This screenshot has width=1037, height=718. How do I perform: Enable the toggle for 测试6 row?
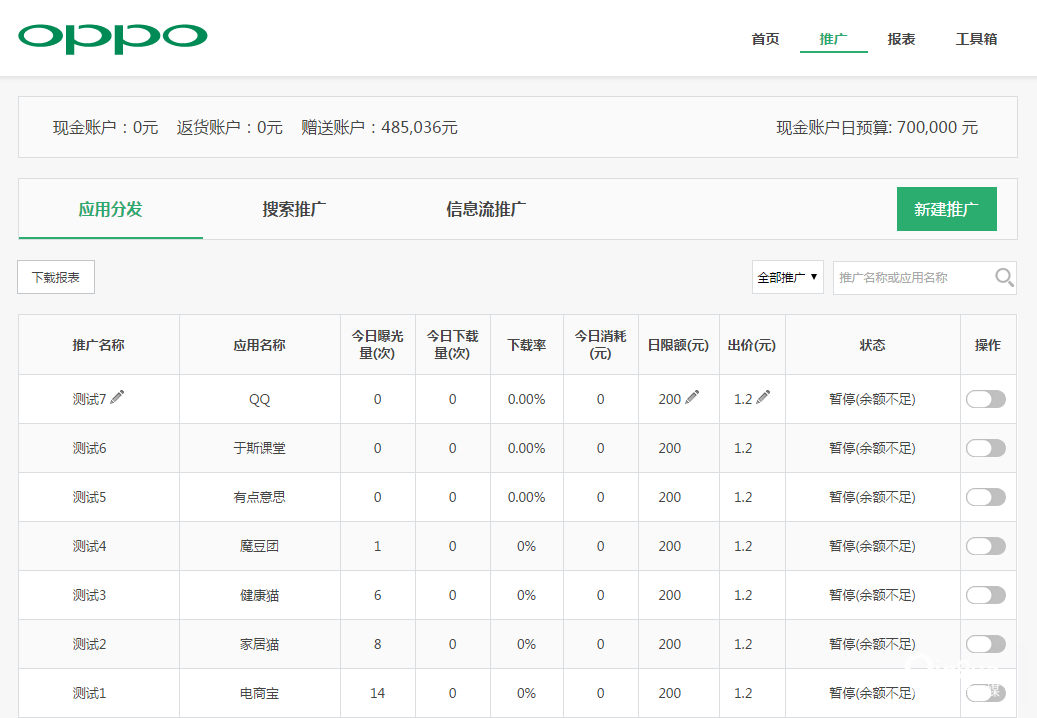(985, 448)
